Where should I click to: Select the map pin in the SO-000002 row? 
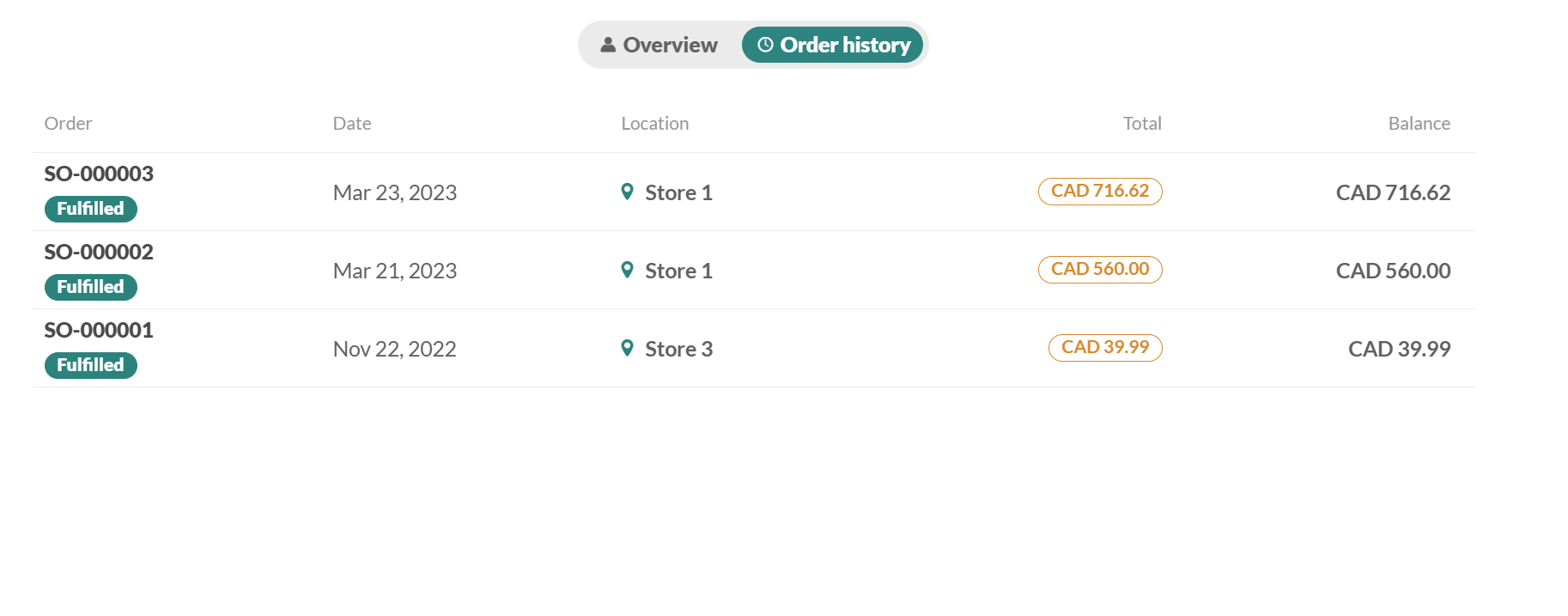628,270
